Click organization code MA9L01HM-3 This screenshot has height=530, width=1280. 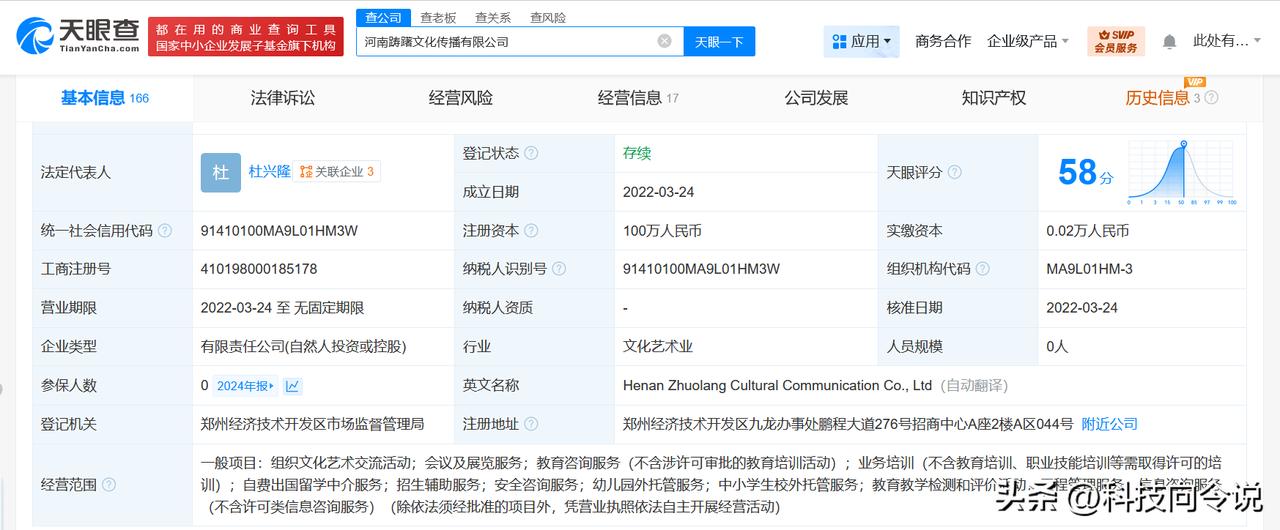click(x=1090, y=269)
